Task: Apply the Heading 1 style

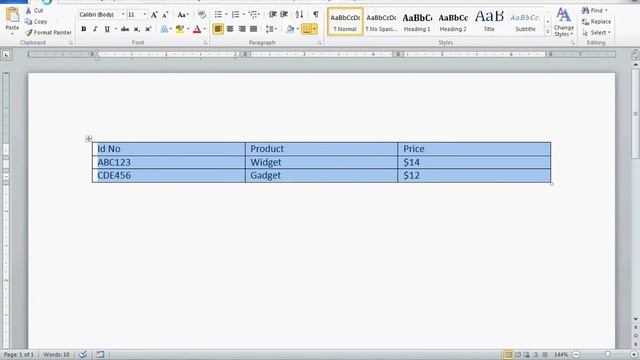Action: point(417,22)
